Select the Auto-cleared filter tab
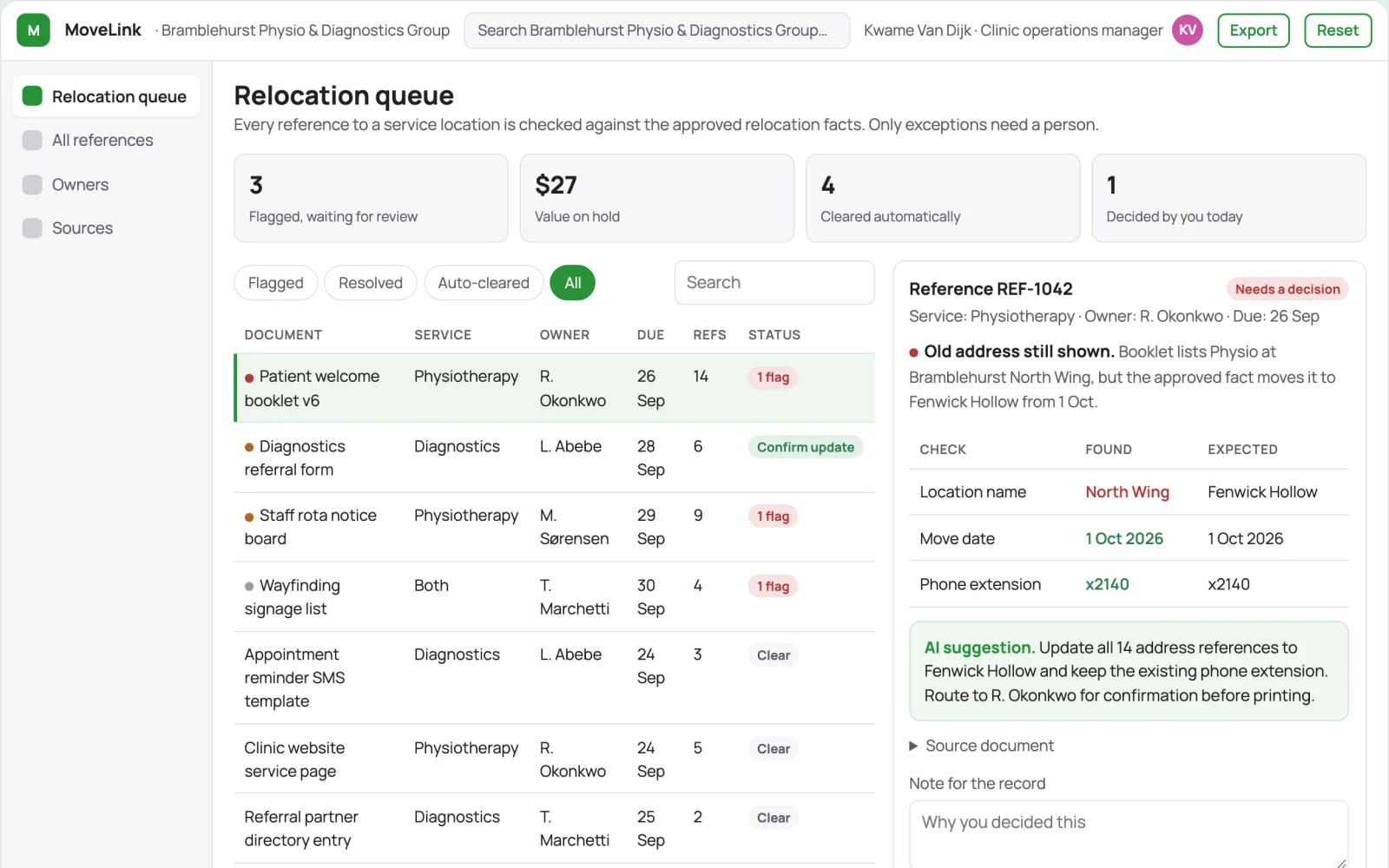This screenshot has height=868, width=1389. pyautogui.click(x=484, y=283)
